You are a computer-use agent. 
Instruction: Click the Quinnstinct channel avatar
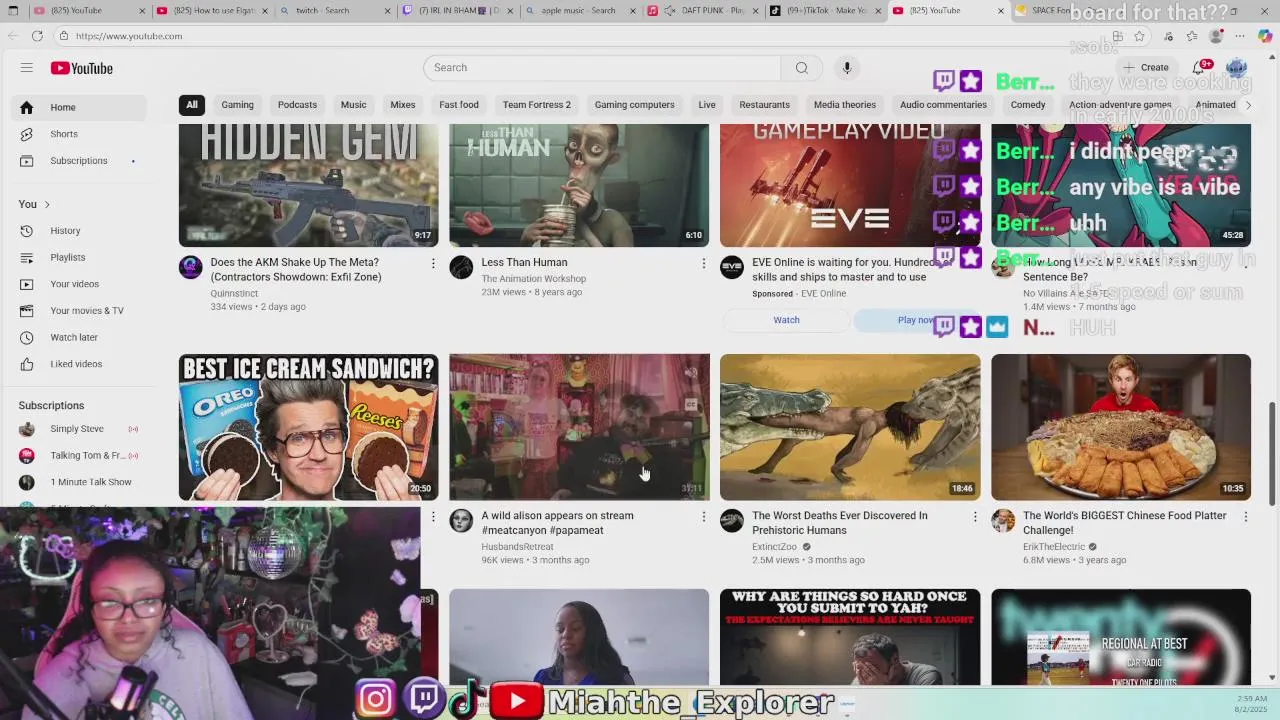tap(190, 267)
